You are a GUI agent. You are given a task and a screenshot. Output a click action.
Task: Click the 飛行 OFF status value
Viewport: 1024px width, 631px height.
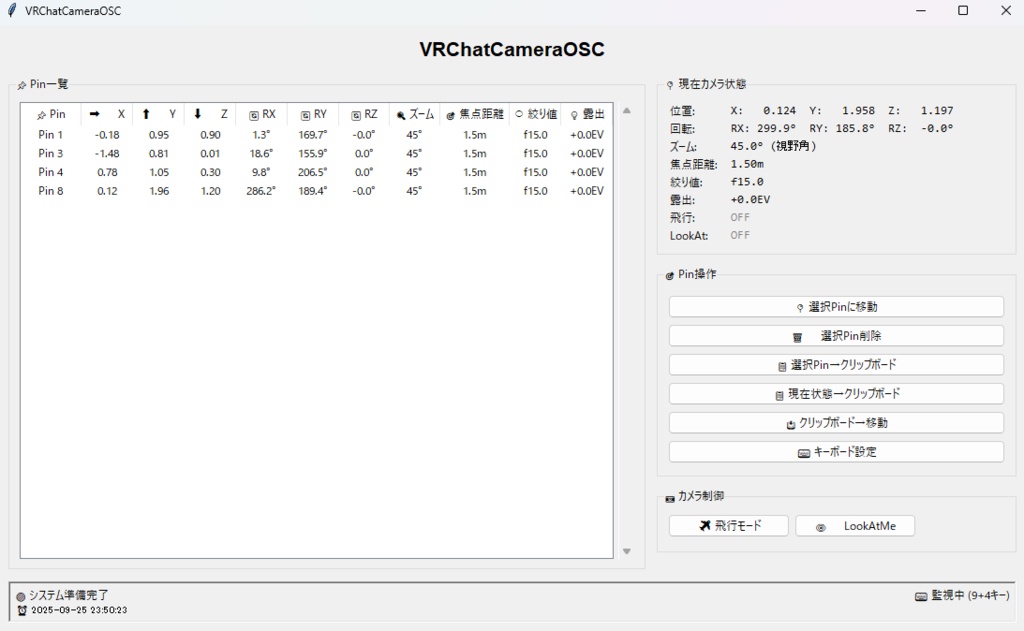740,217
